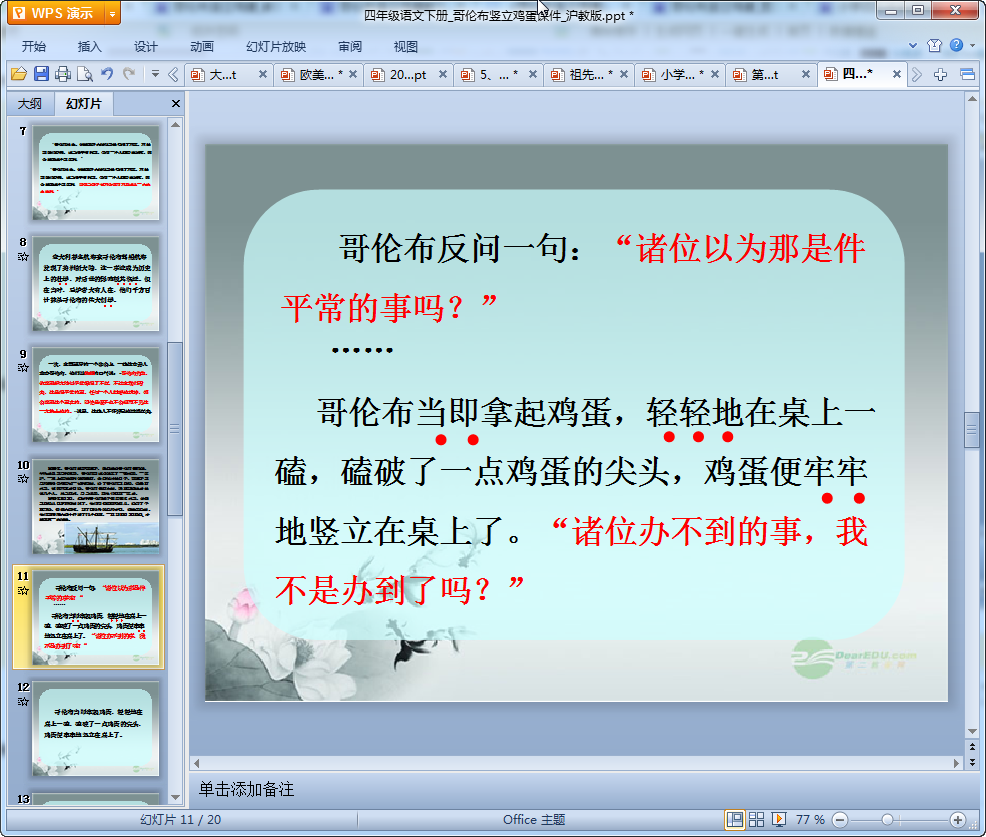Open the 动画 ribbon tab
This screenshot has width=986, height=837.
(202, 47)
